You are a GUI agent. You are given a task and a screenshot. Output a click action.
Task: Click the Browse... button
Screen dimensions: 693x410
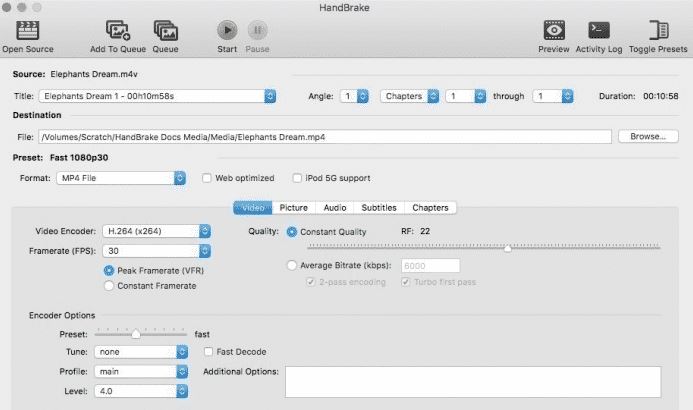648,137
